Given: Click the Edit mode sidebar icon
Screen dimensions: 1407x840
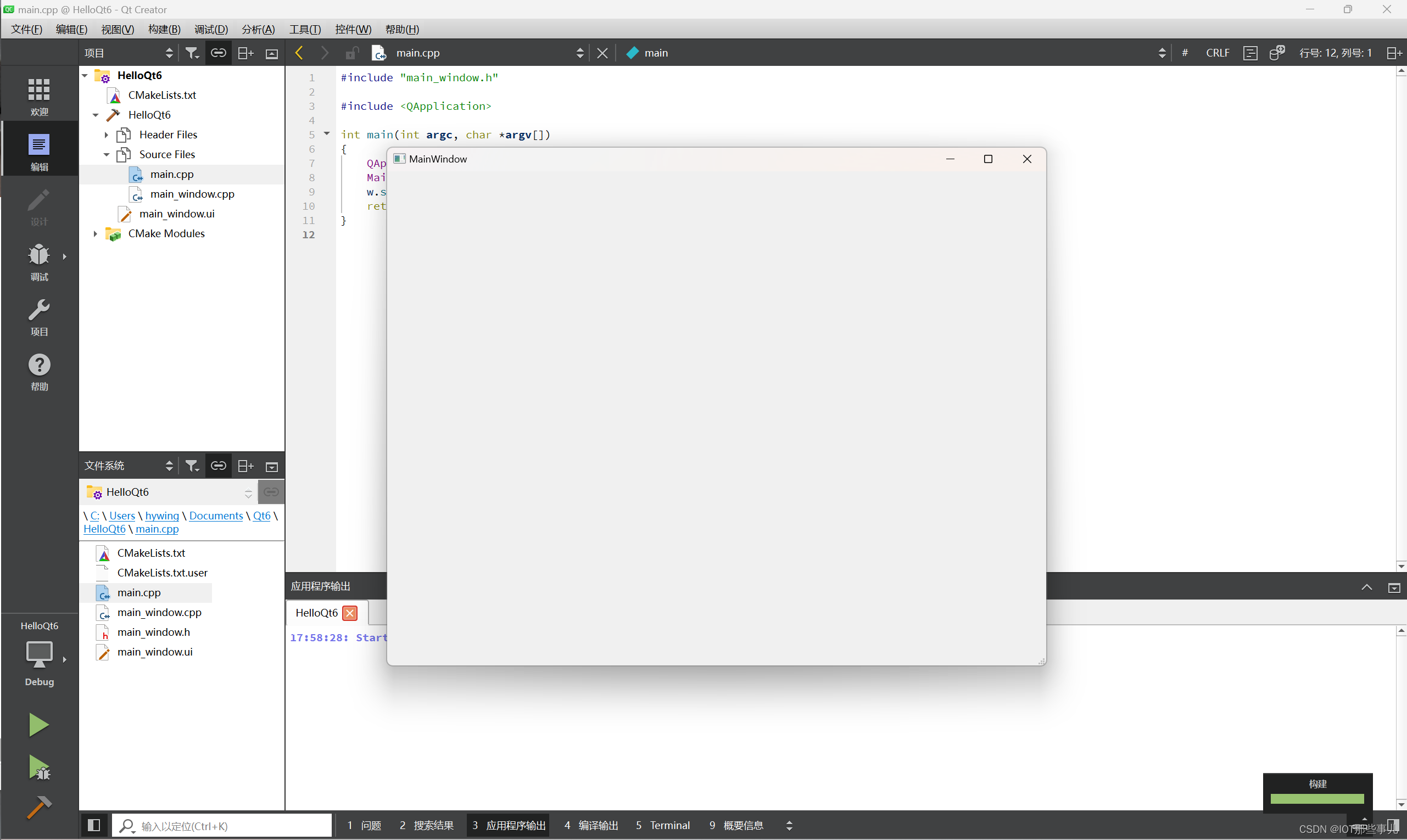Looking at the screenshot, I should pos(38,150).
